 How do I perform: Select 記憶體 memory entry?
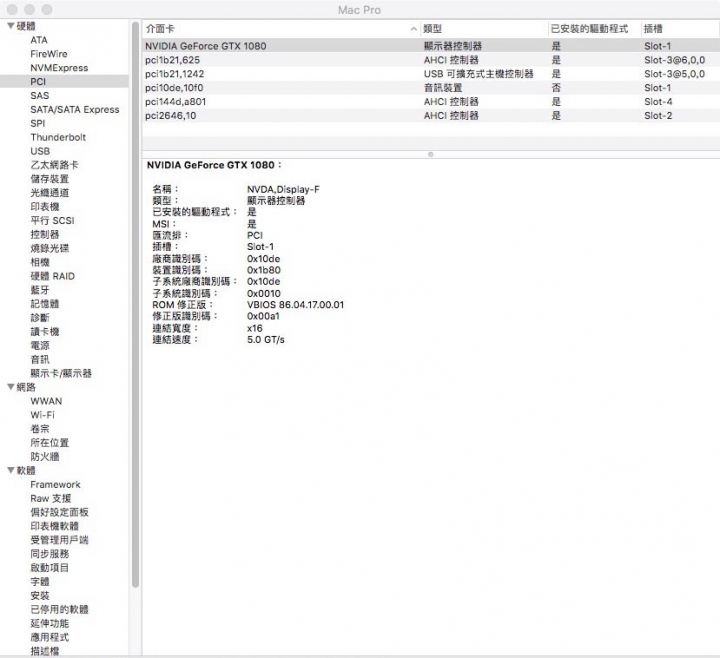45,304
